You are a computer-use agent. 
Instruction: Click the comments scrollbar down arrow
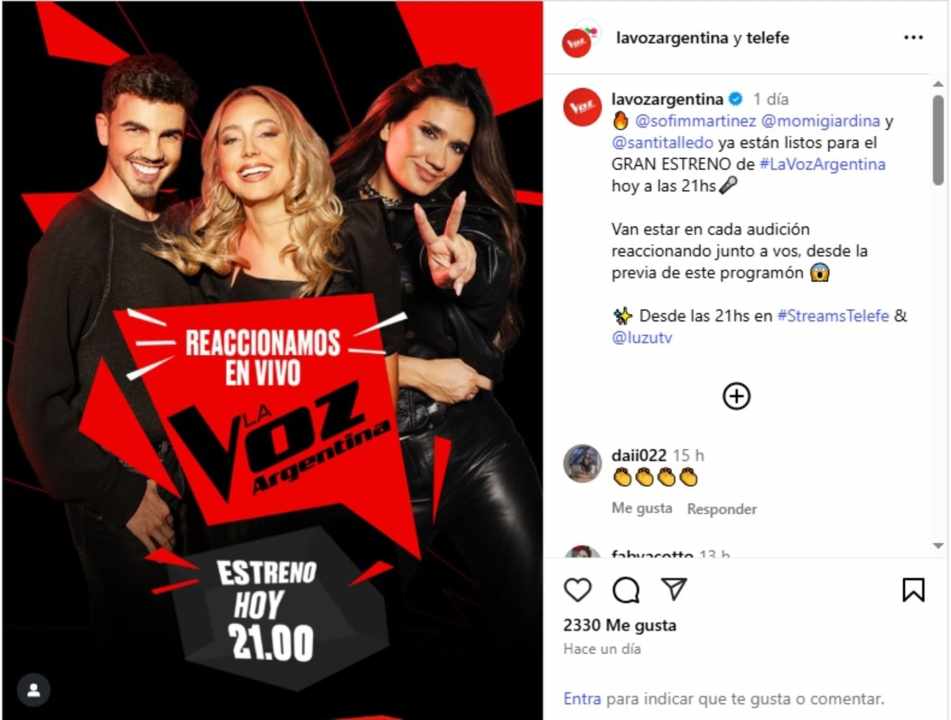click(938, 545)
